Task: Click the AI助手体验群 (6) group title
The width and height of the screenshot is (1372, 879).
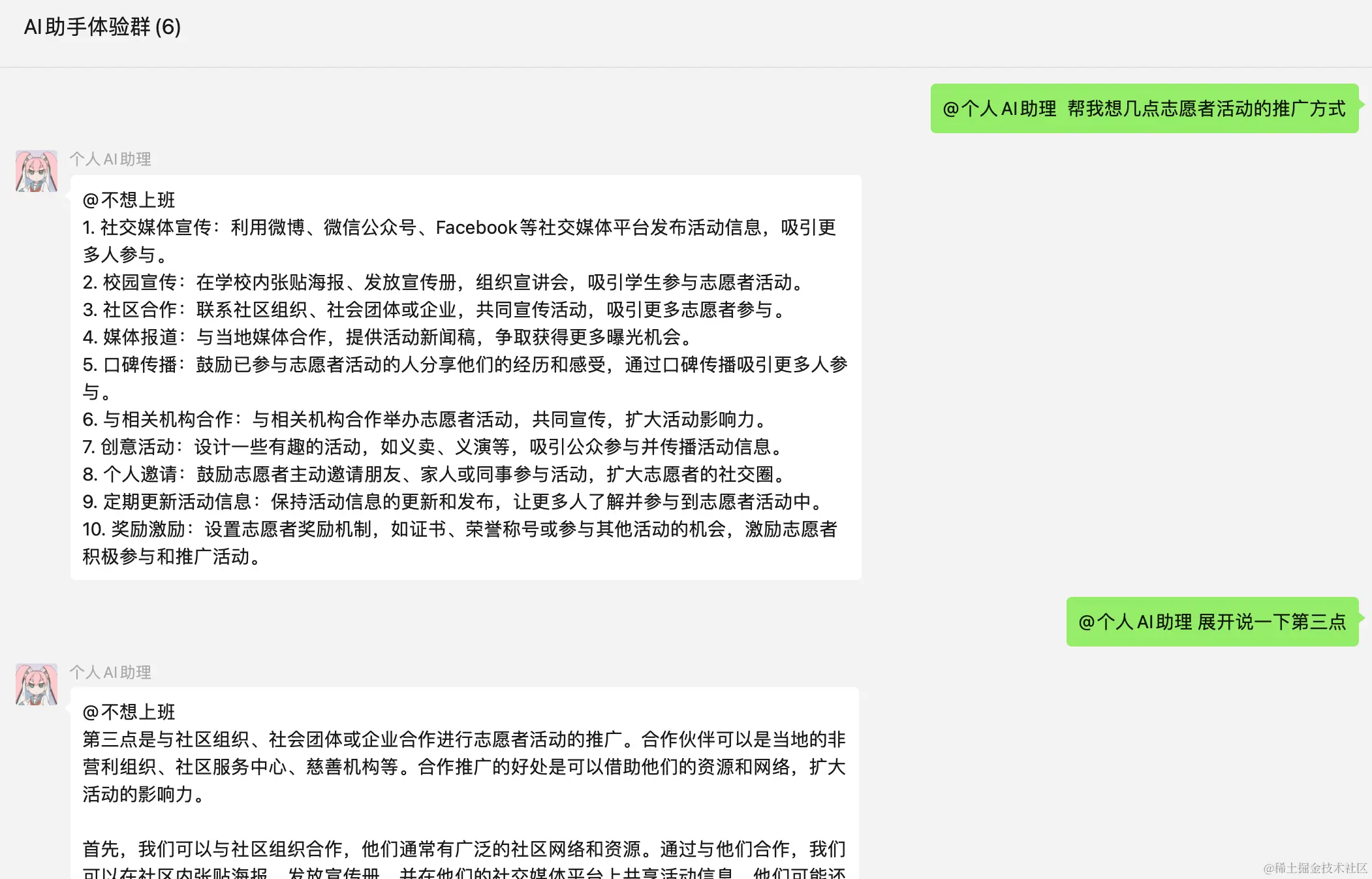Action: coord(102,27)
